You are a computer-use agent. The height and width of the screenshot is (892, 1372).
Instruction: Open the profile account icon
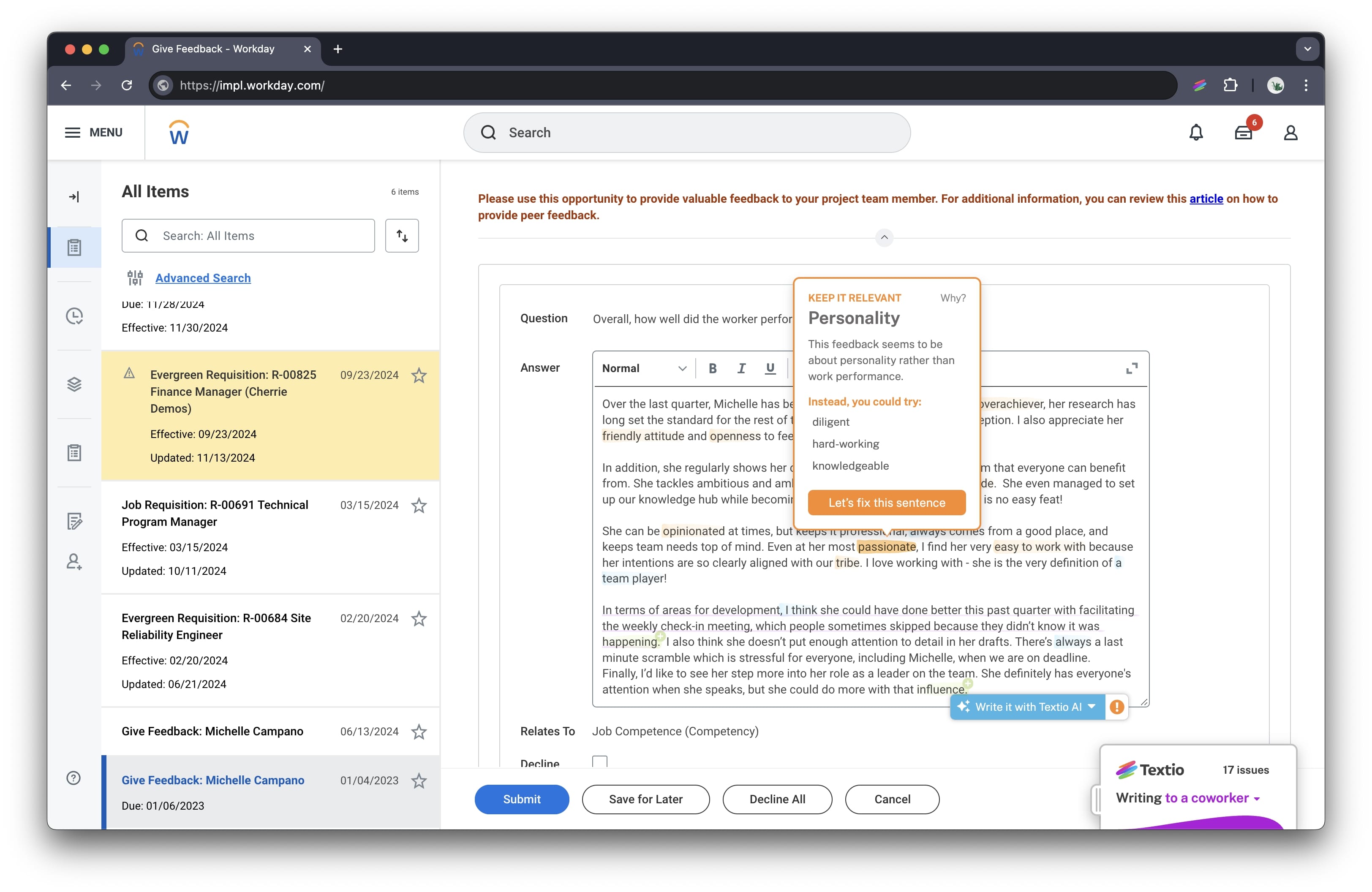[1291, 133]
